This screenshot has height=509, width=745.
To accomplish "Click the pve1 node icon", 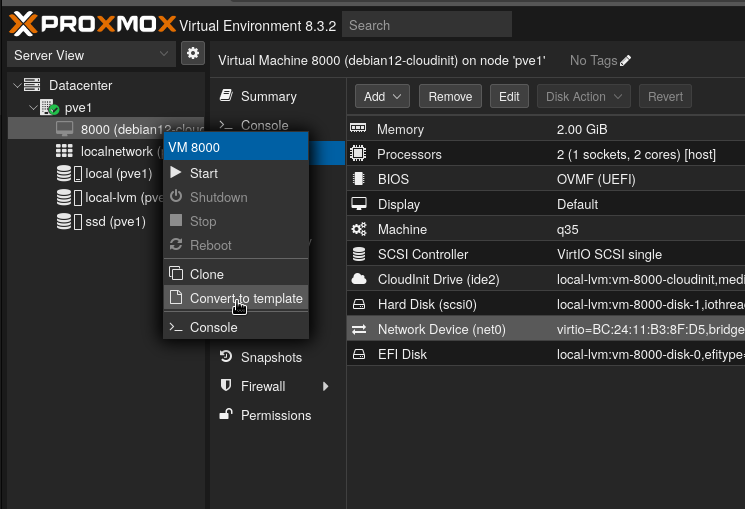I will tap(49, 107).
